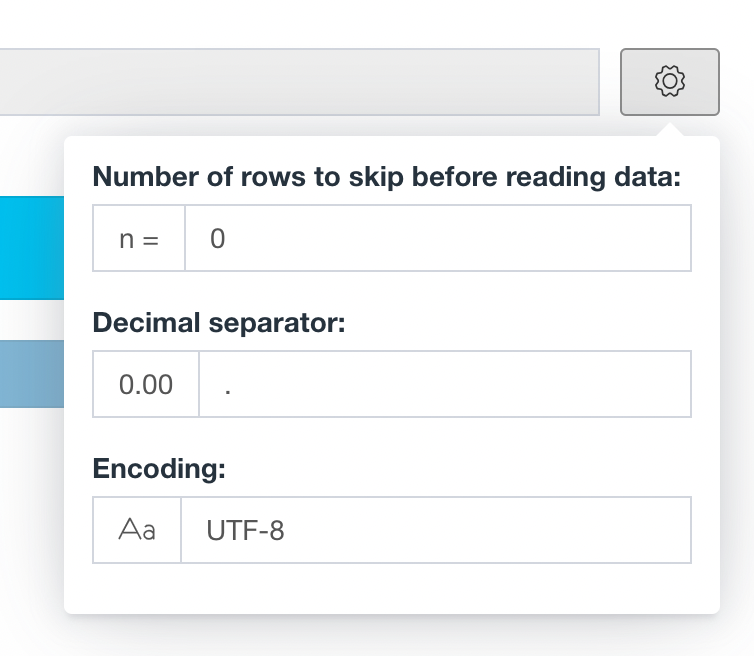Viewport: 754px width, 656px height.
Task: Click the popover pointer arrow below gear
Action: (670, 130)
